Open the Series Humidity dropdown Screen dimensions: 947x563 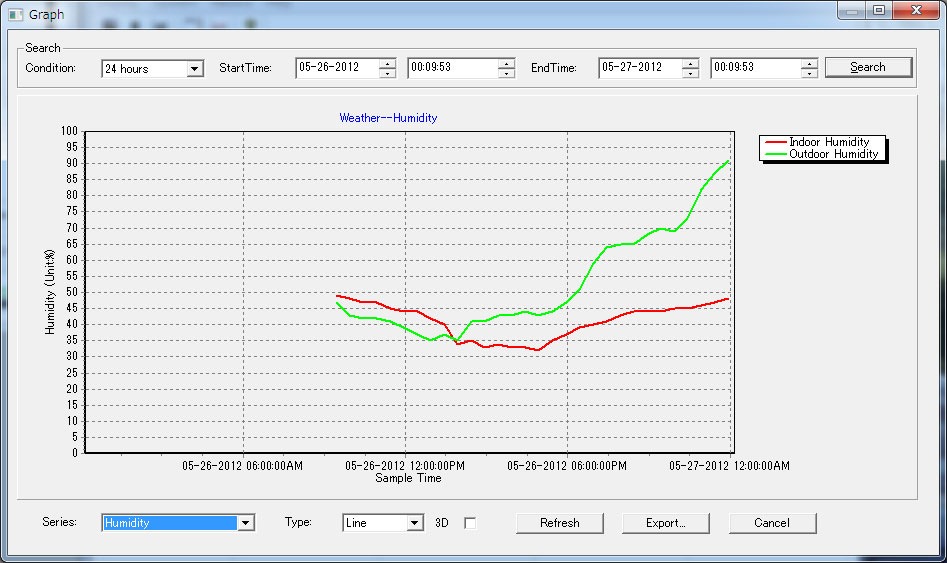pyautogui.click(x=245, y=523)
